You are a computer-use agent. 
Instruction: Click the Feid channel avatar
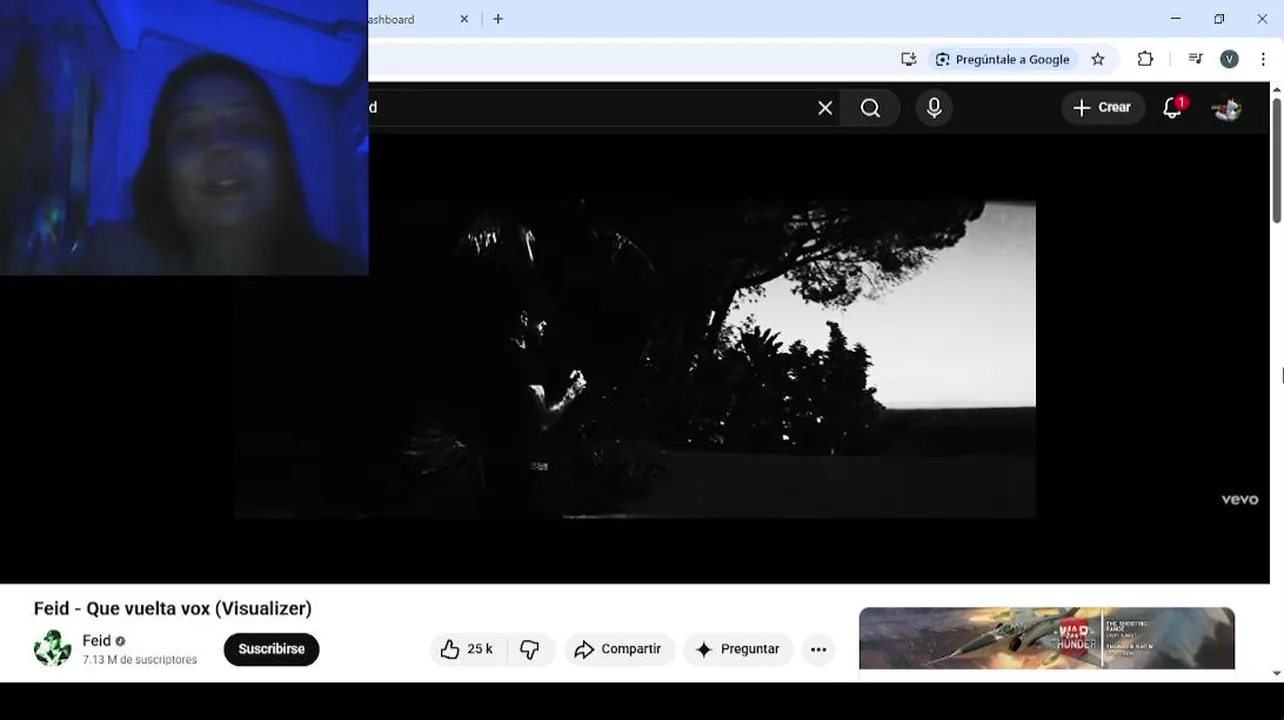(52, 648)
